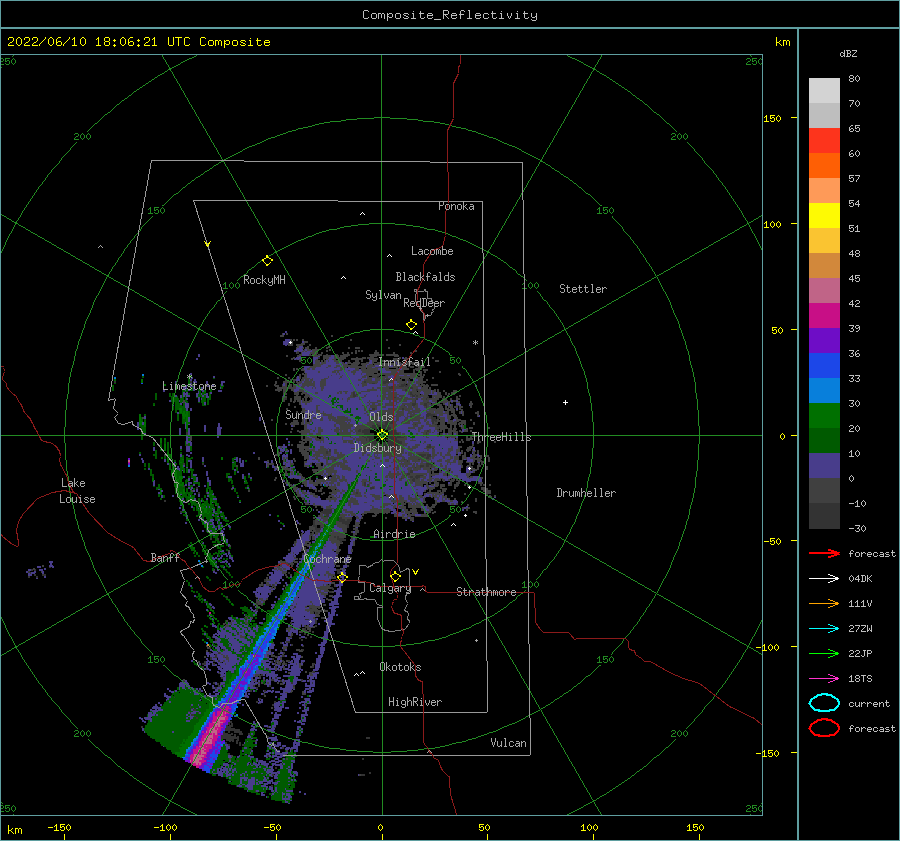Click the yellow diamond marker below RedDeer

pyautogui.click(x=412, y=325)
